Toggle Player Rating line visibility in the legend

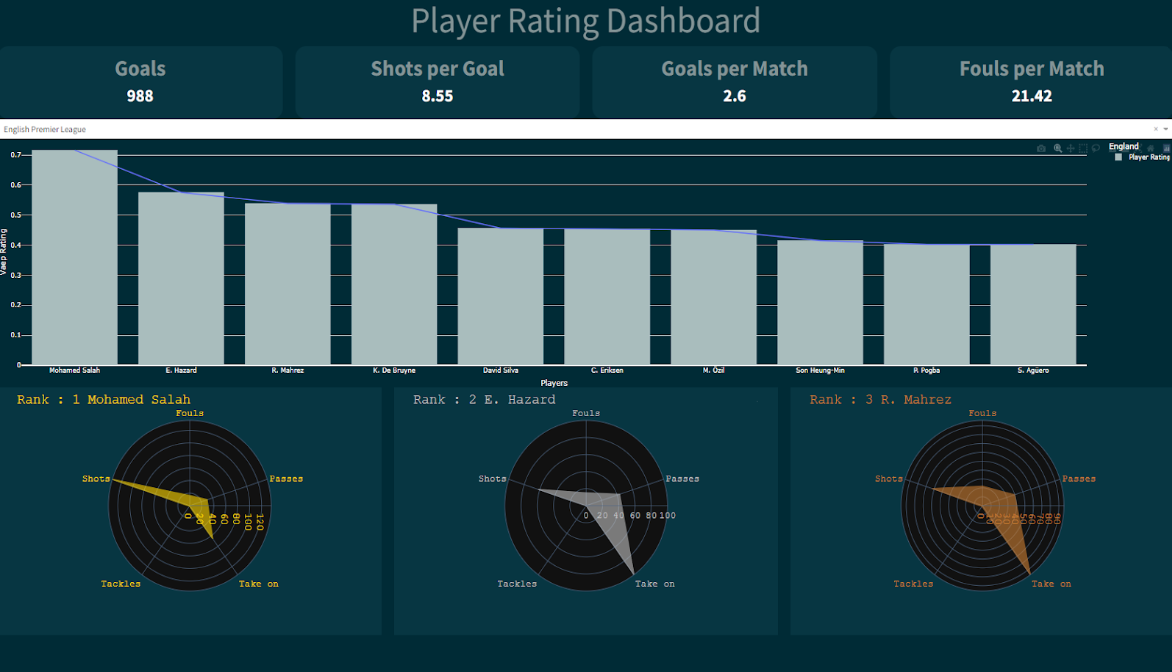1147,157
